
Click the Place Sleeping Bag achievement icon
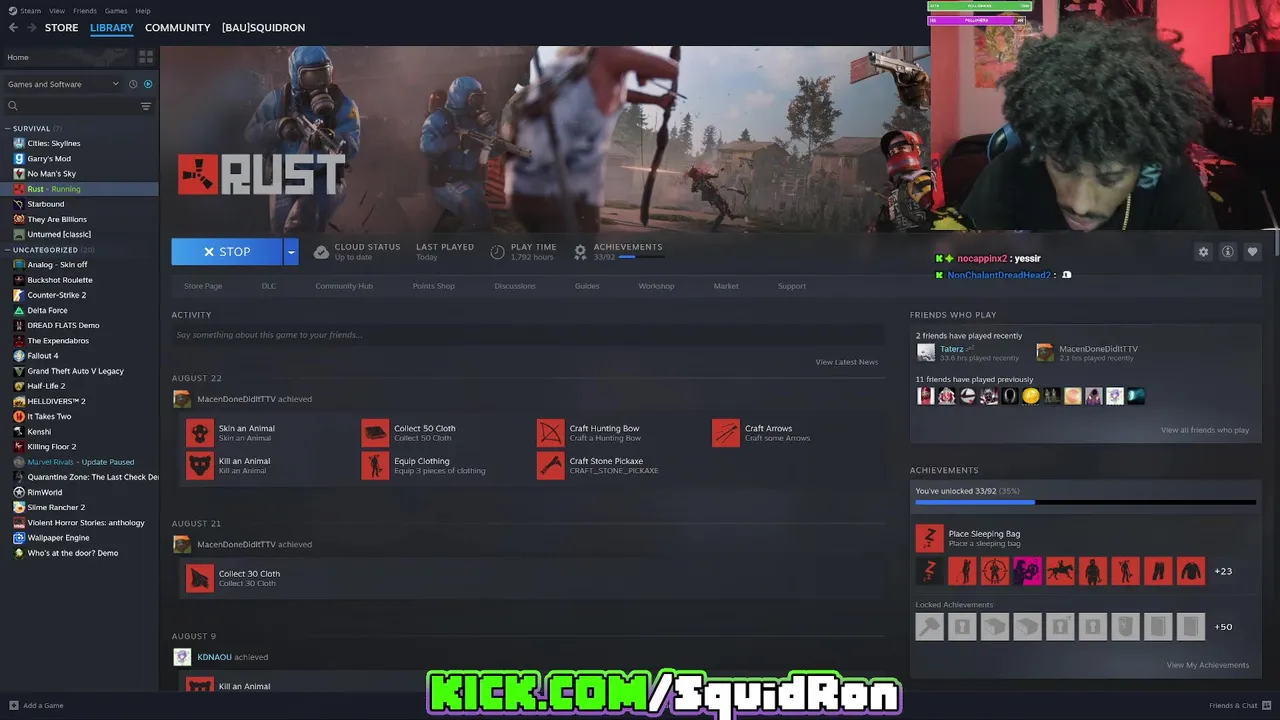click(929, 538)
